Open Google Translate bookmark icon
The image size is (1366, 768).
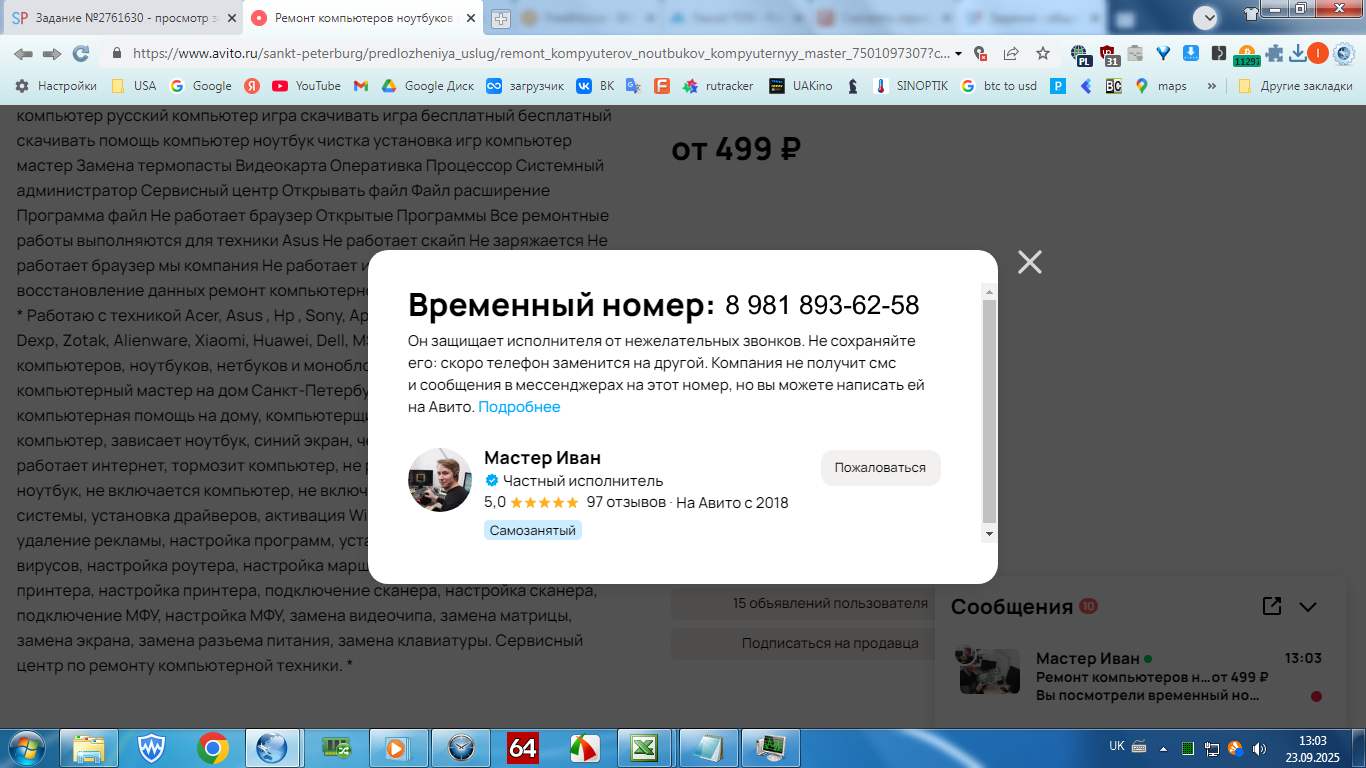tap(633, 86)
